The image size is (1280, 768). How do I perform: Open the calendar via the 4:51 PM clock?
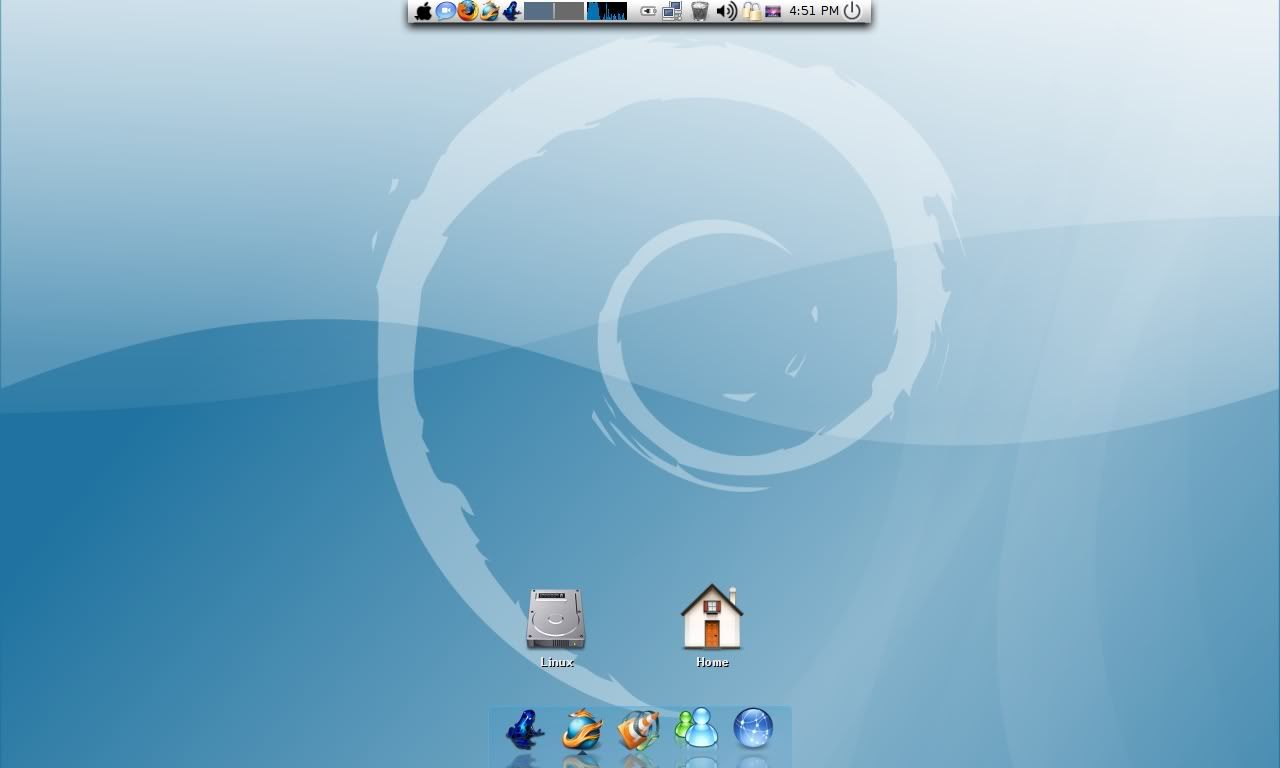tap(814, 11)
